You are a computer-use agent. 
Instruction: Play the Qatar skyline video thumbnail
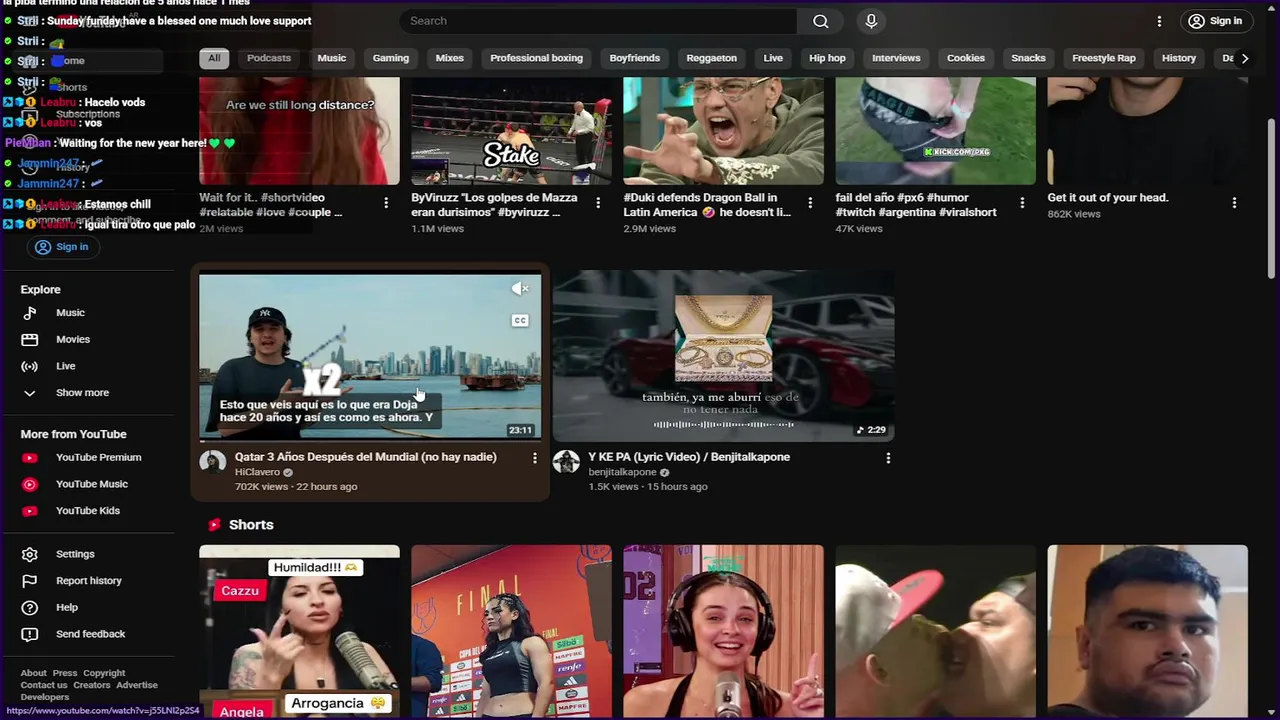tap(370, 357)
